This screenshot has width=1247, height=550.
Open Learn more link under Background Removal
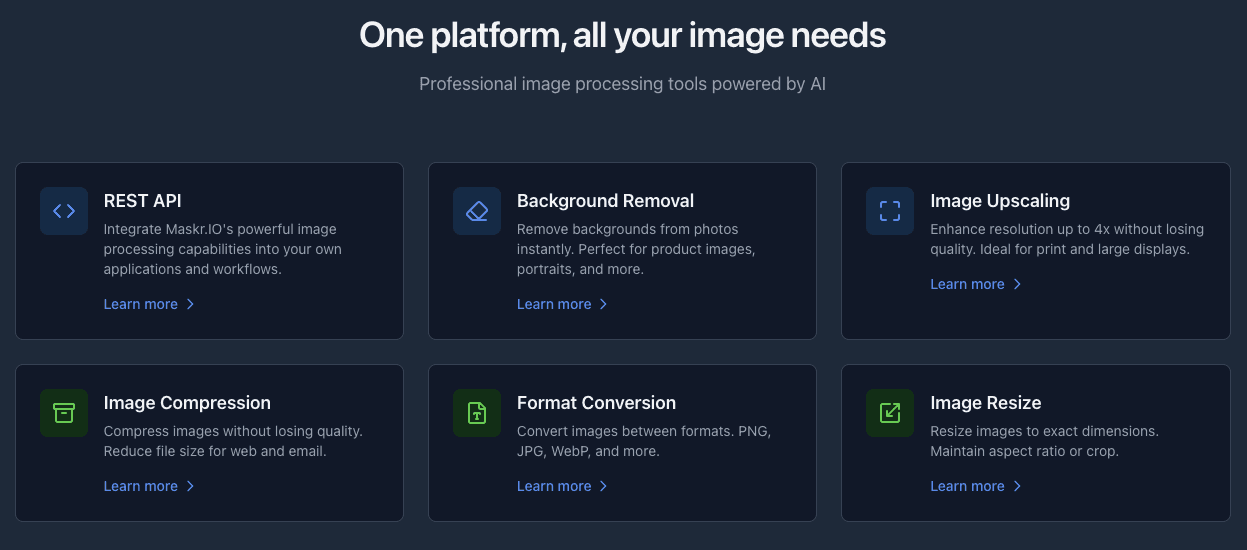pyautogui.click(x=562, y=304)
